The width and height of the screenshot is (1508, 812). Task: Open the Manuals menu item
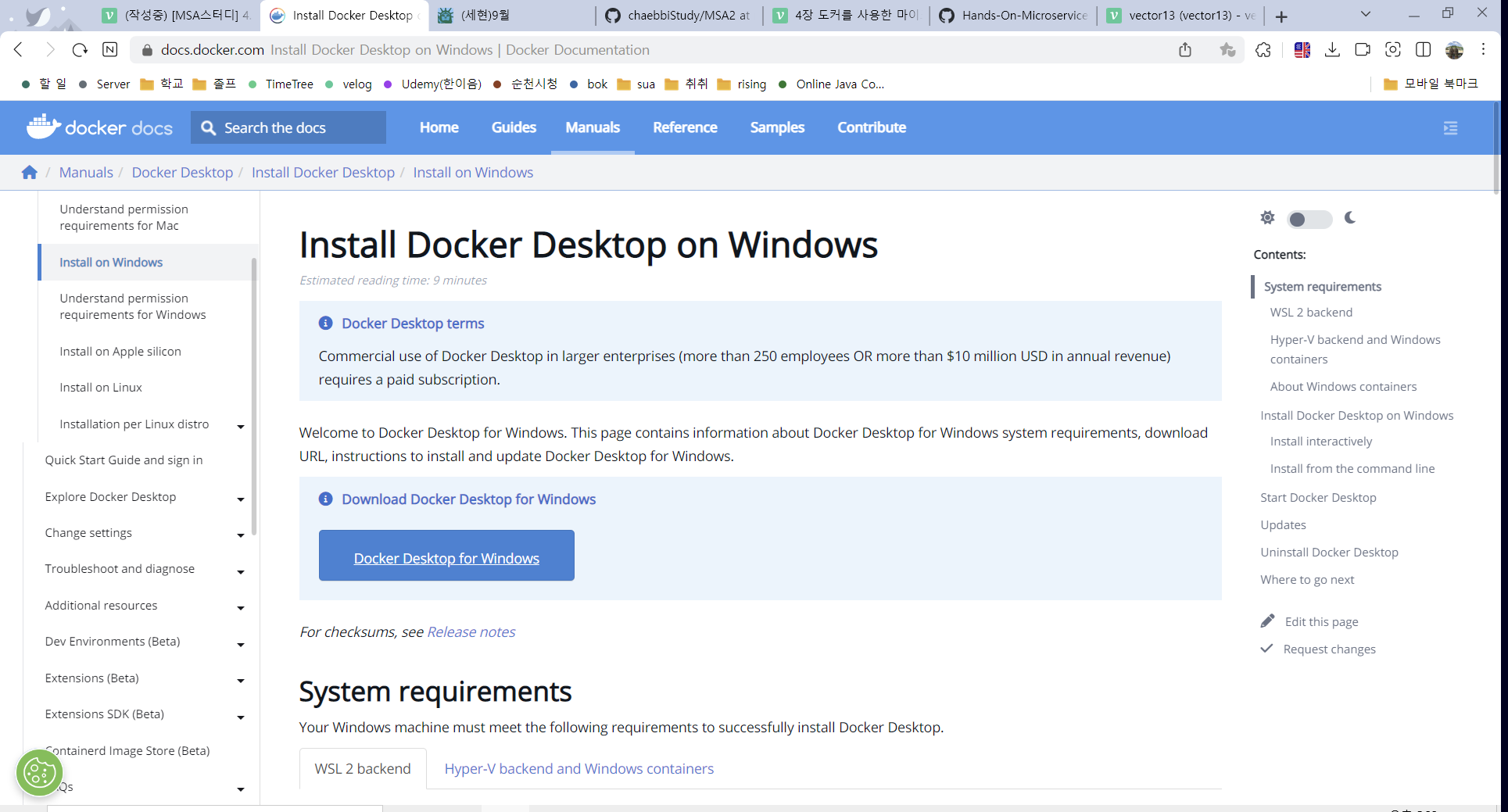pyautogui.click(x=593, y=127)
